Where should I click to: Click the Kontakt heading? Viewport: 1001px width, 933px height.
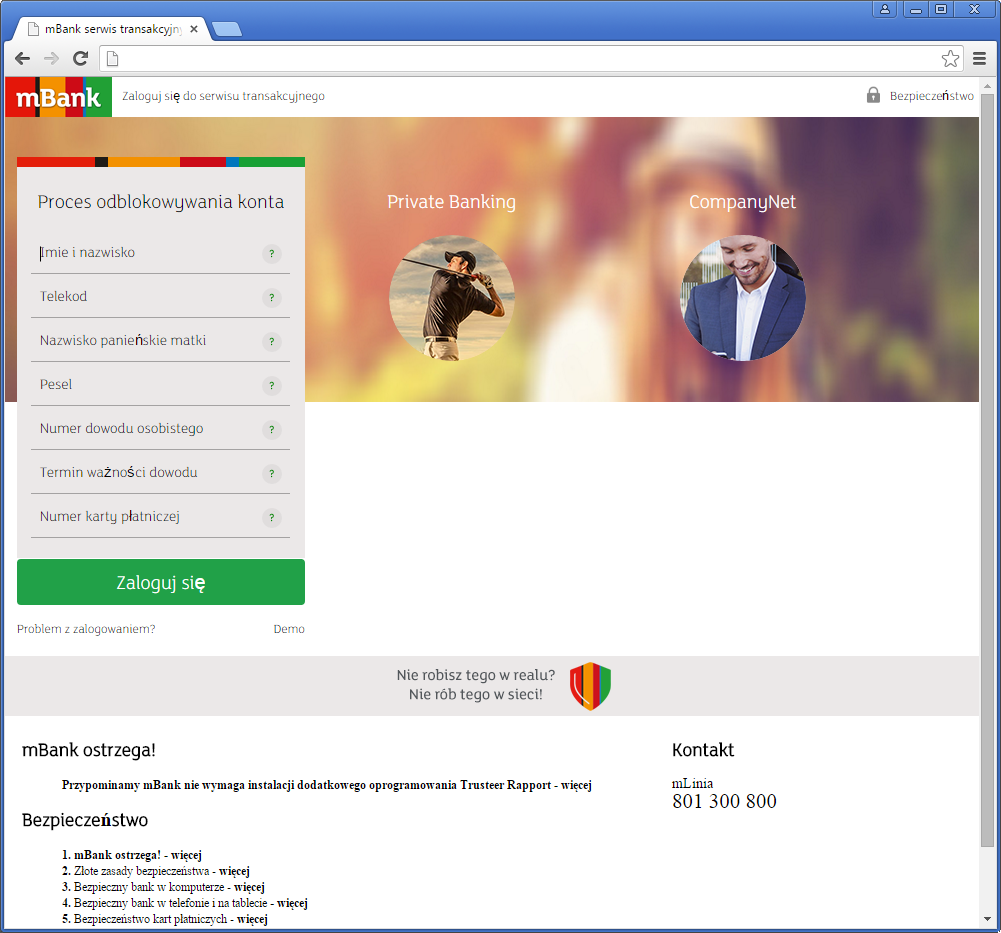click(703, 750)
